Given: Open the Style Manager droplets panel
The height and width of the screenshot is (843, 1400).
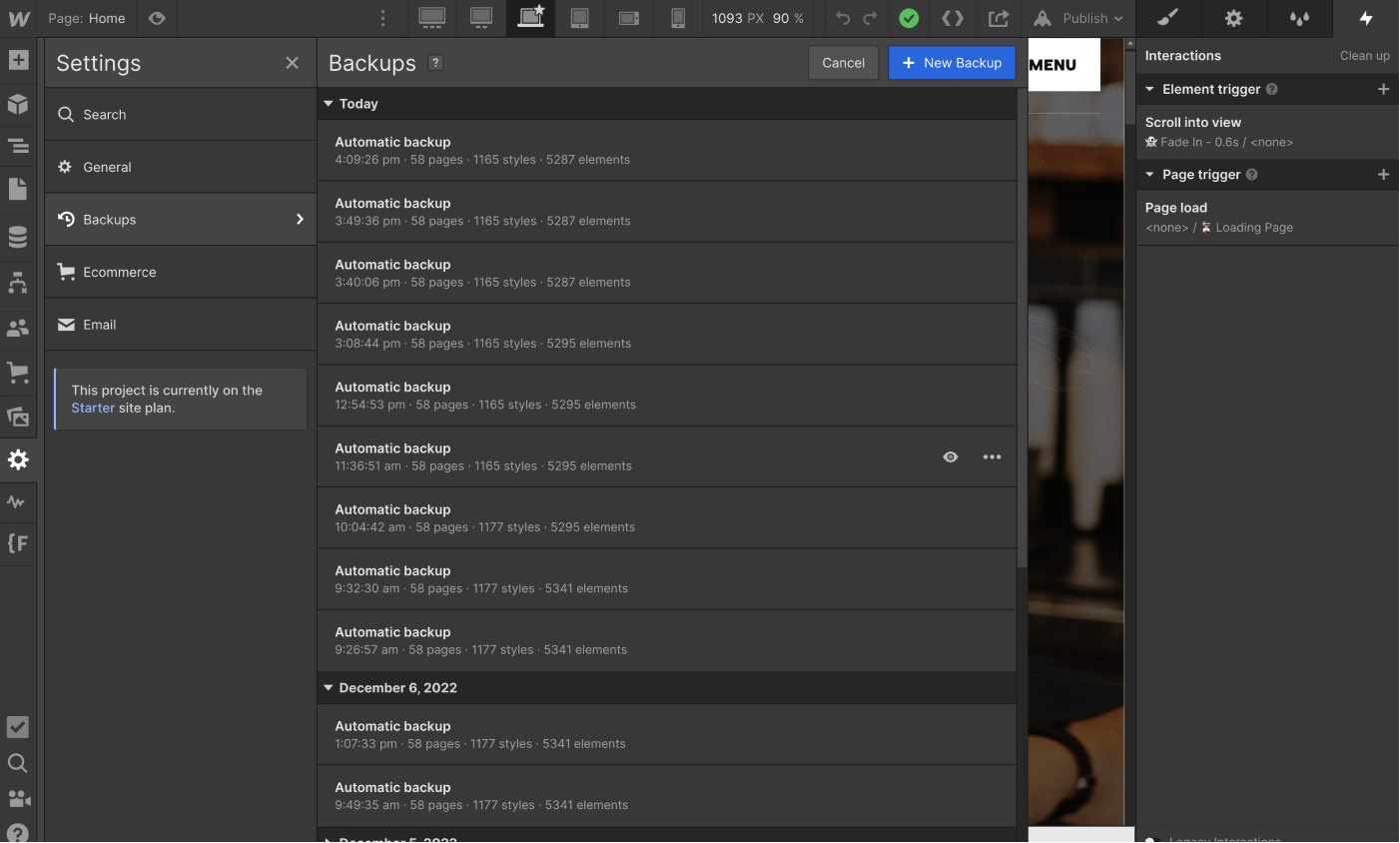Looking at the screenshot, I should 1299,18.
